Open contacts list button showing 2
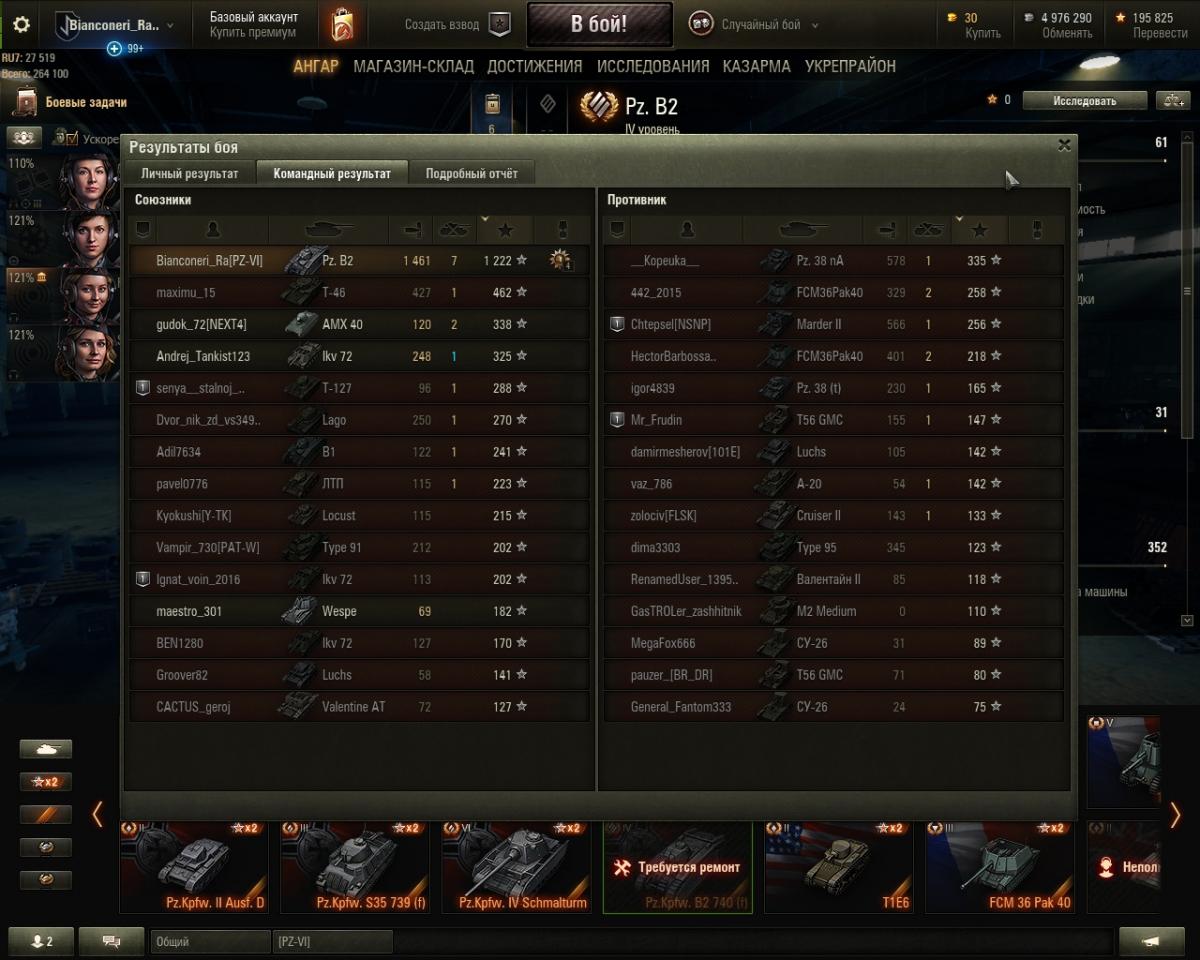 click(41, 941)
